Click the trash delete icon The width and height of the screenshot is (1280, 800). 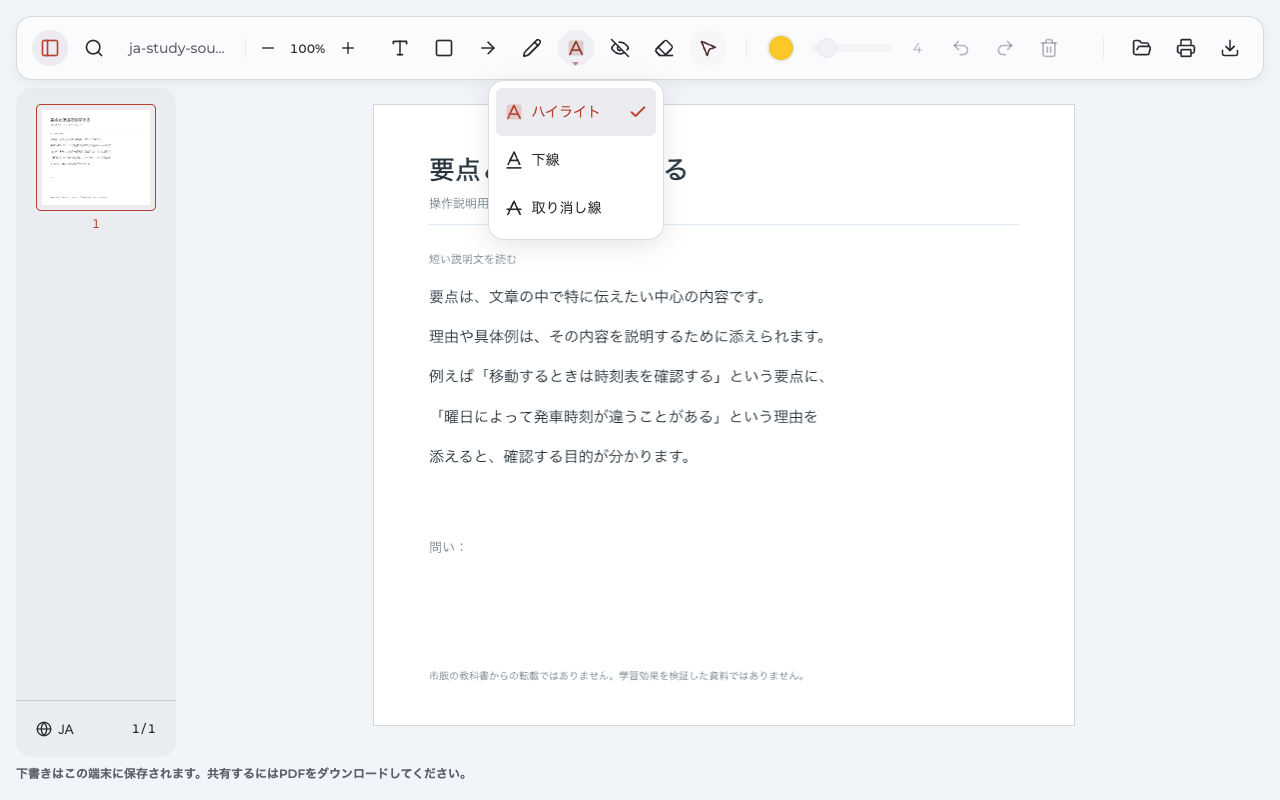coord(1049,48)
